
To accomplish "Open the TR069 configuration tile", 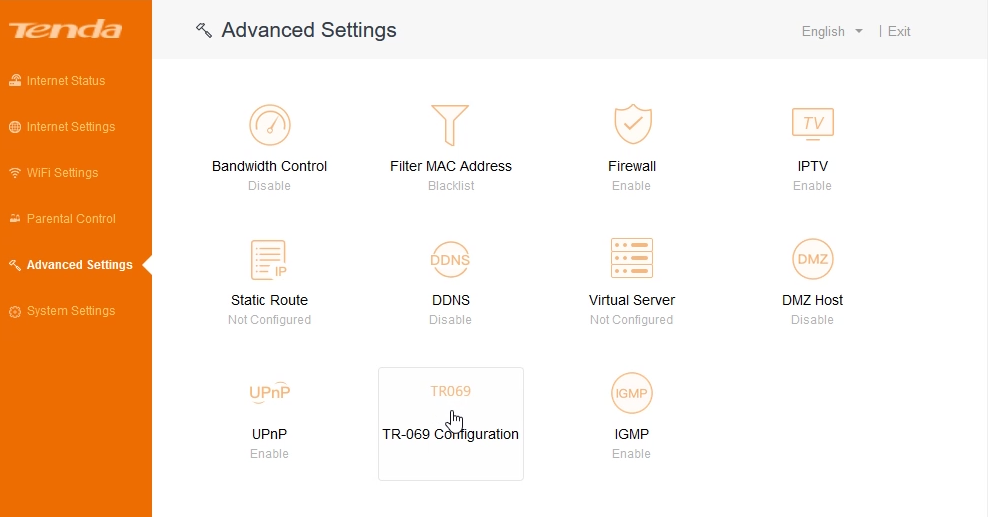I will pyautogui.click(x=451, y=424).
